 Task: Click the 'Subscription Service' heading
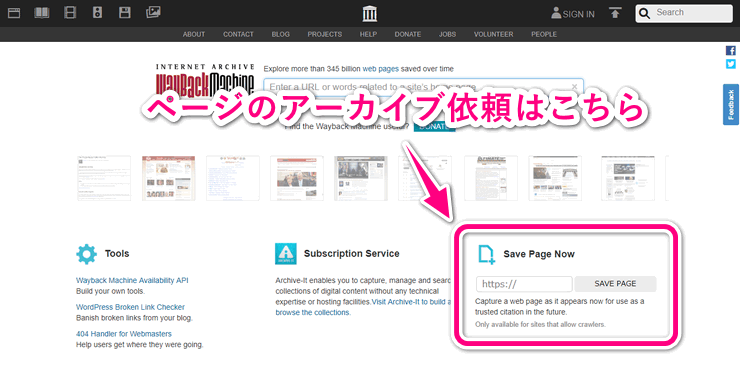[x=352, y=254]
